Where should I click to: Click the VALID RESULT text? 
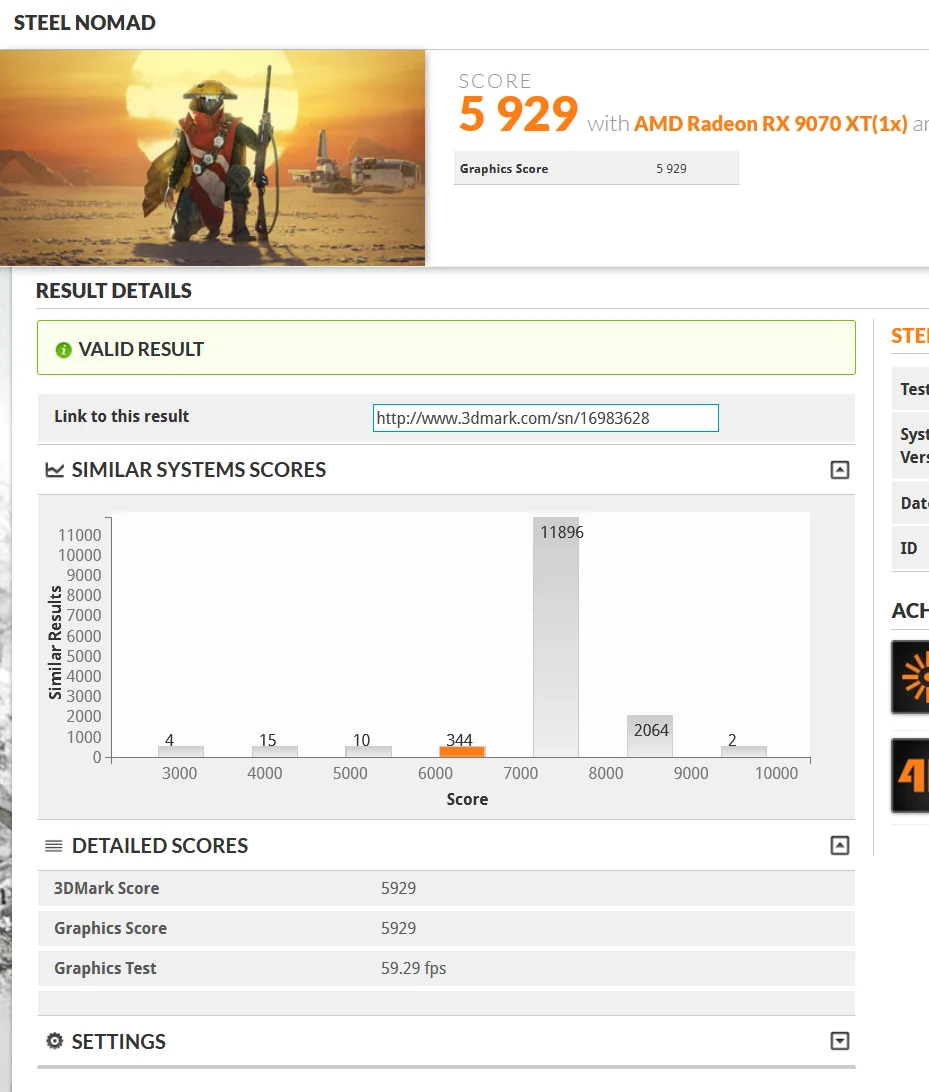(141, 350)
